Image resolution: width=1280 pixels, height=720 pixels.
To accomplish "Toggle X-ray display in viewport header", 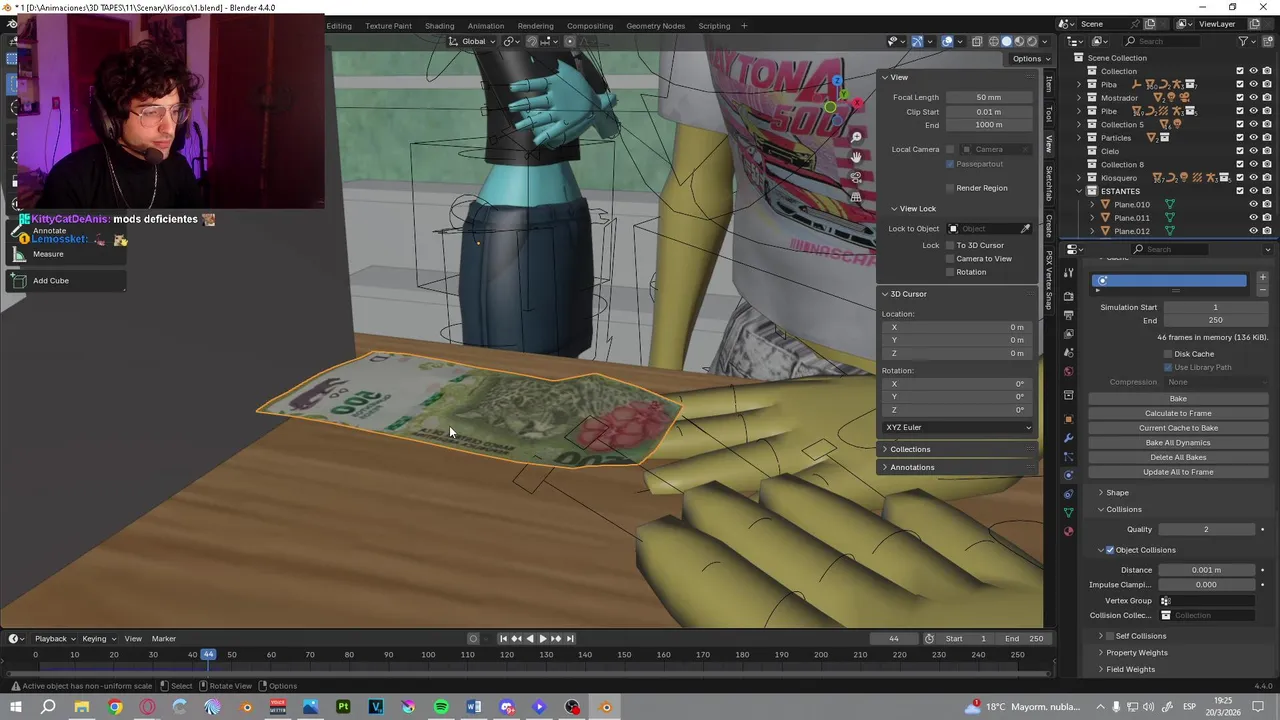I will pos(977,41).
